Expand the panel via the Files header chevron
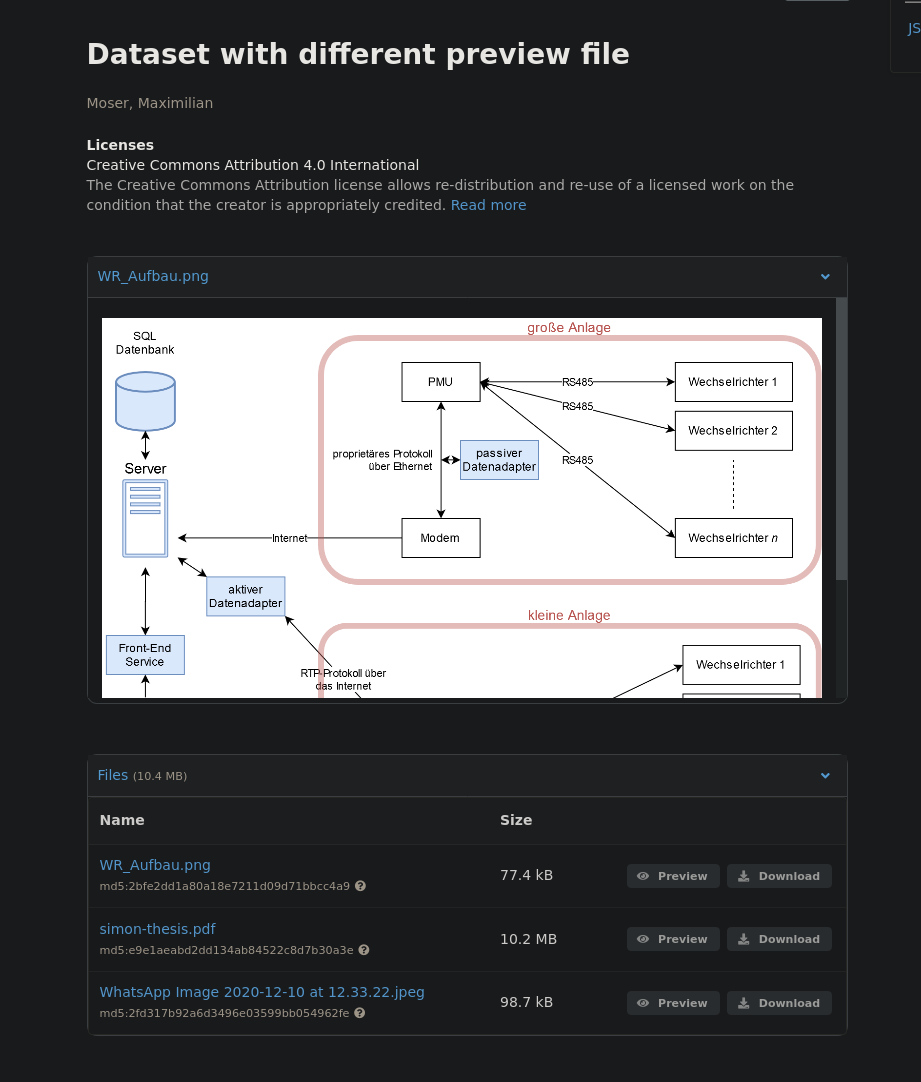Screen dimensions: 921x1082 825,775
